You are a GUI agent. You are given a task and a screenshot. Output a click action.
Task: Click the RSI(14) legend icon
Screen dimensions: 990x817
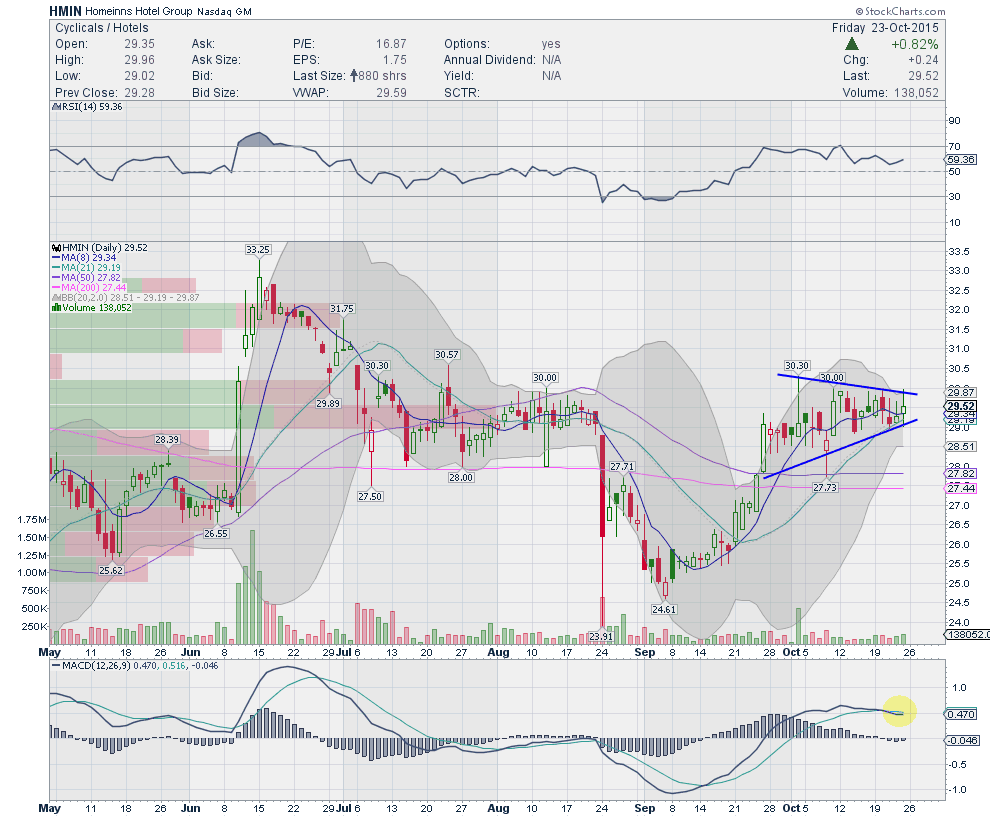[56, 107]
